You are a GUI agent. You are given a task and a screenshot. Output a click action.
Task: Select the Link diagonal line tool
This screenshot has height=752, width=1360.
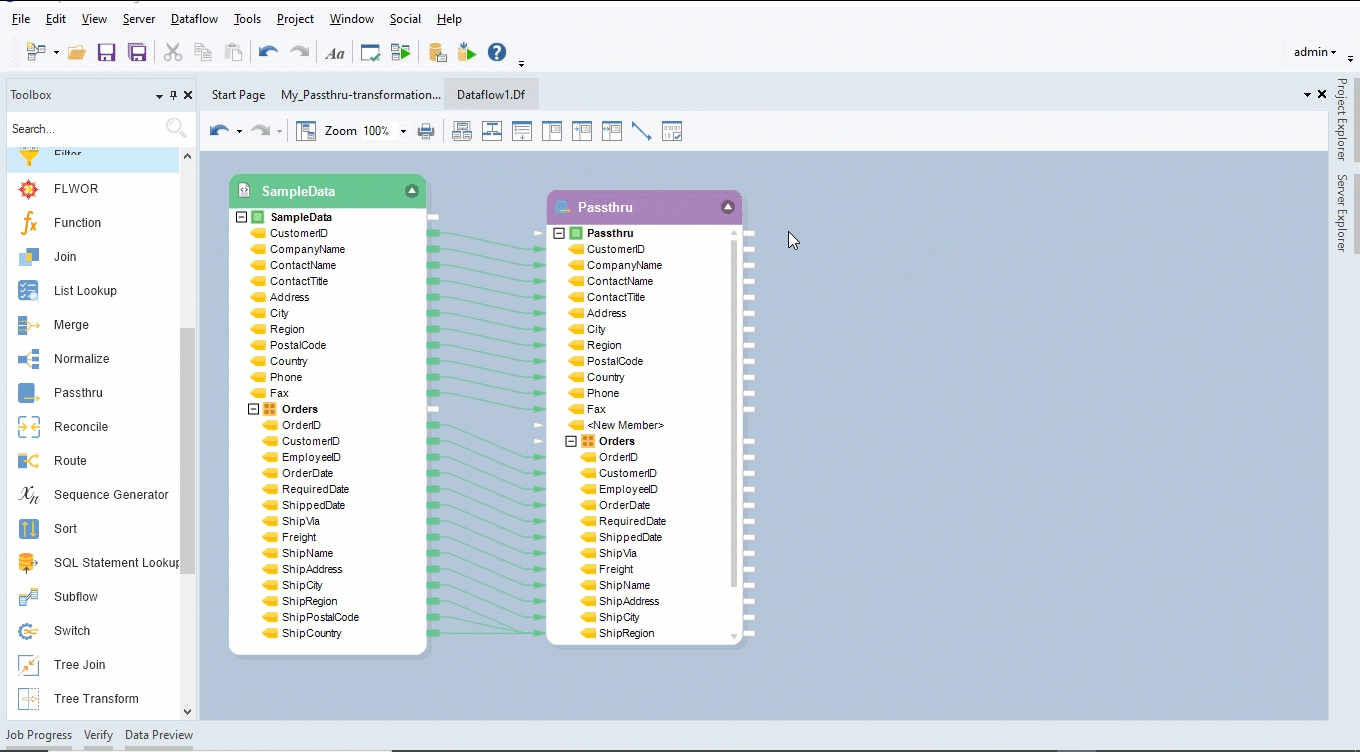(642, 131)
